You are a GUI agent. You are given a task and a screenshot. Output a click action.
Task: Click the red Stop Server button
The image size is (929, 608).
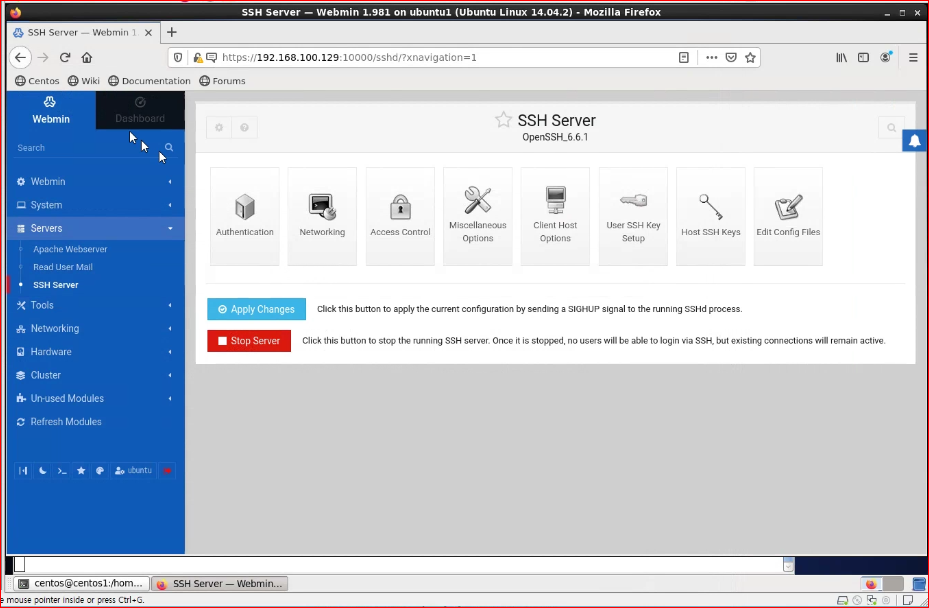click(249, 341)
